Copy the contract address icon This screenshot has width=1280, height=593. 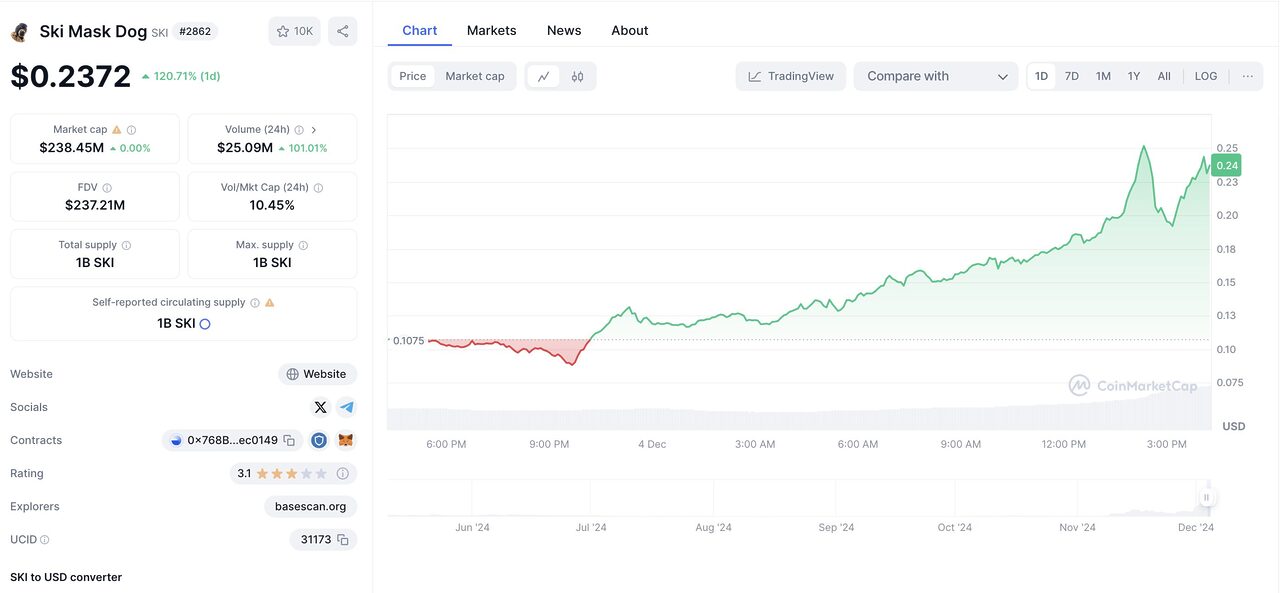click(x=289, y=440)
